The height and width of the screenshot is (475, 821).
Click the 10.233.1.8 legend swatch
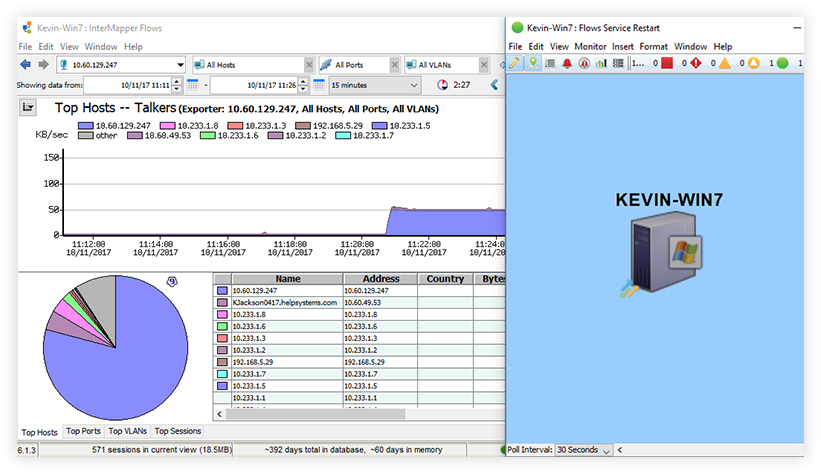(x=168, y=126)
